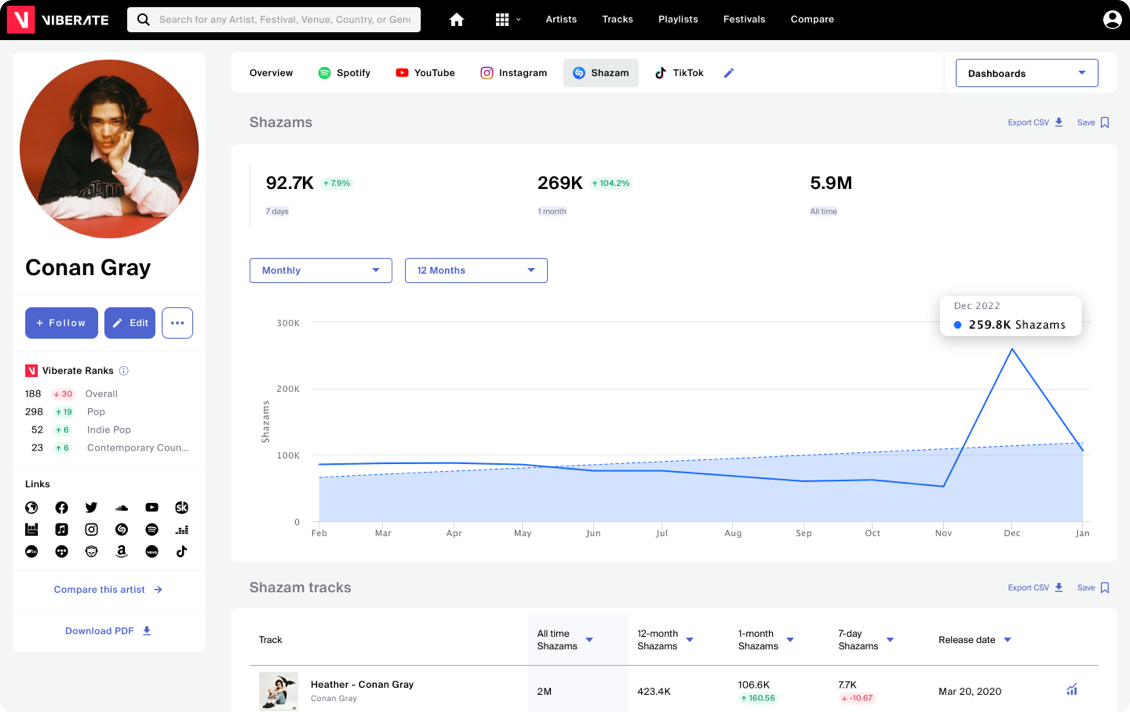
Task: Show info about Viberate Ranks
Action: point(124,370)
